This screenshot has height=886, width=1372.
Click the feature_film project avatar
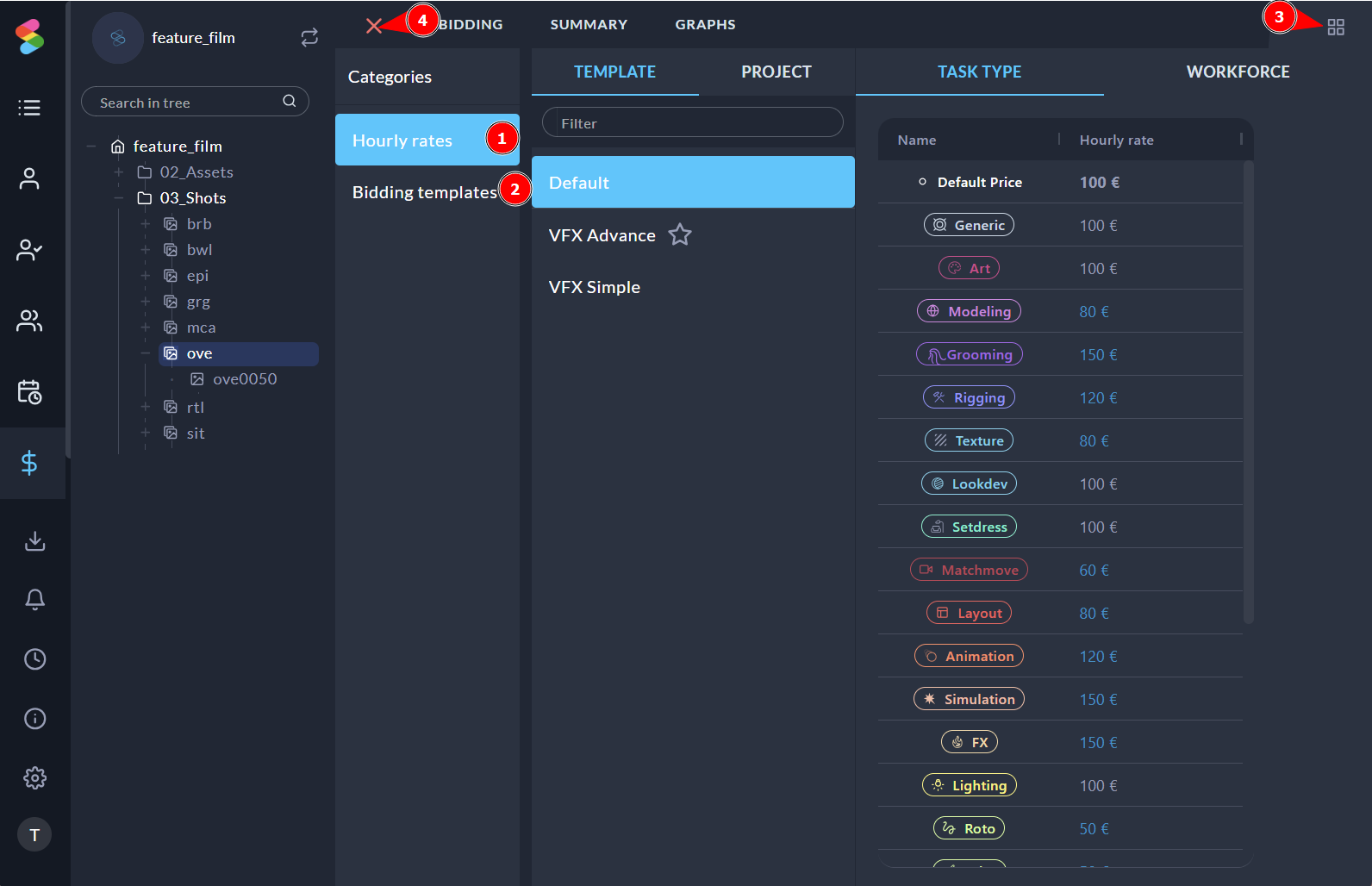(118, 38)
